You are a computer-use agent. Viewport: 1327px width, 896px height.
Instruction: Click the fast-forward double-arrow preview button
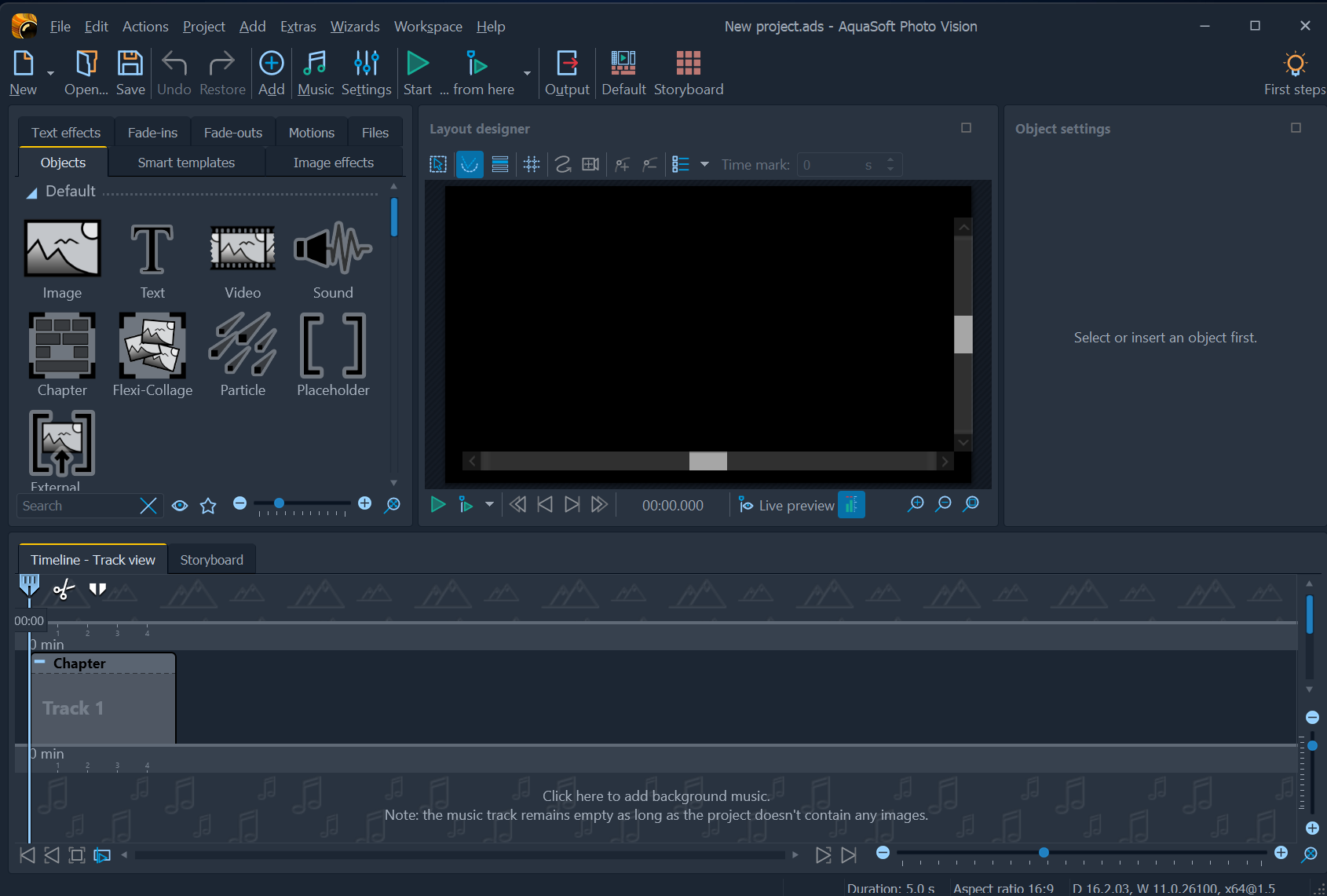(599, 505)
